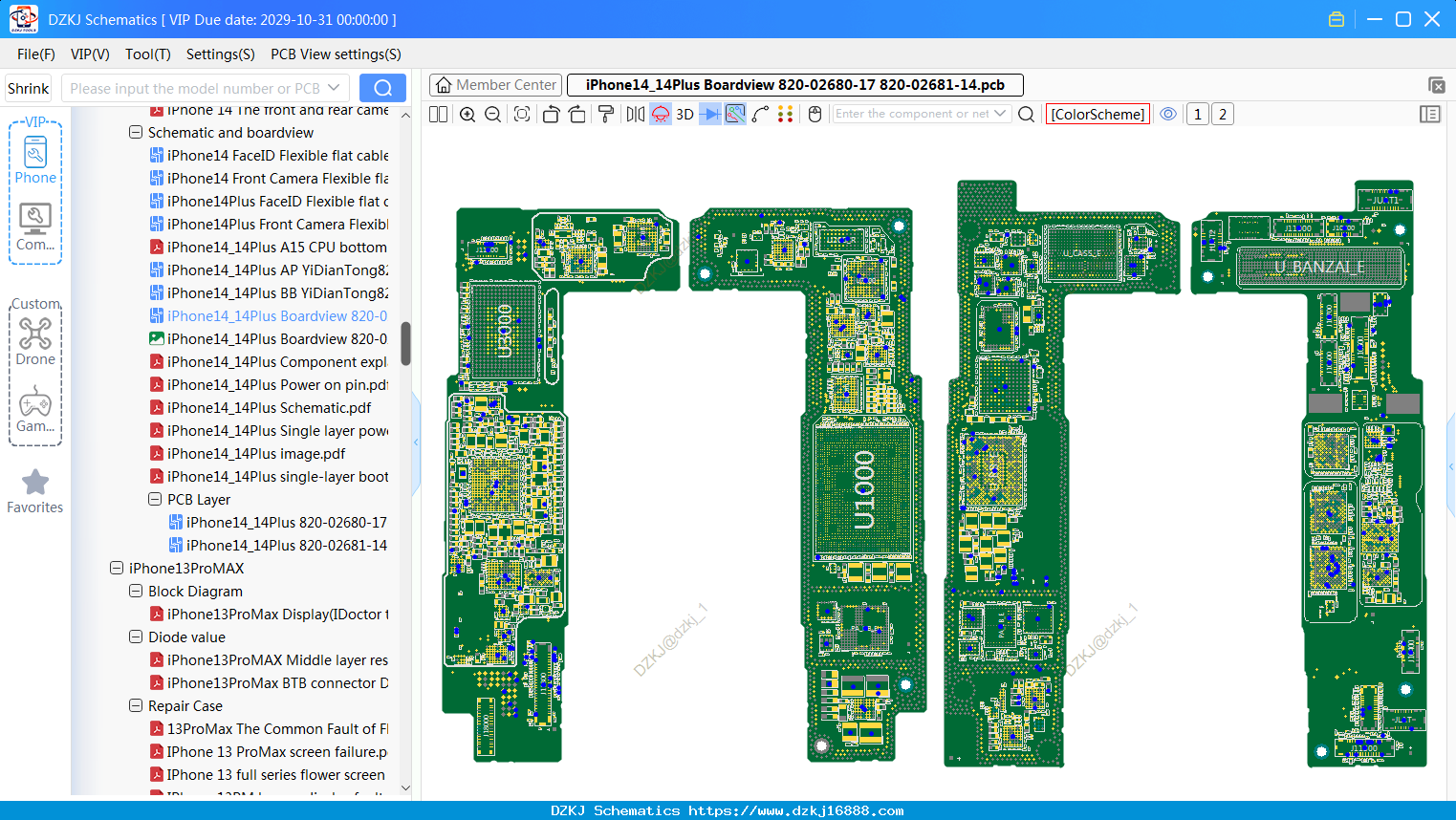Zoom out of the boardview

pos(493,114)
